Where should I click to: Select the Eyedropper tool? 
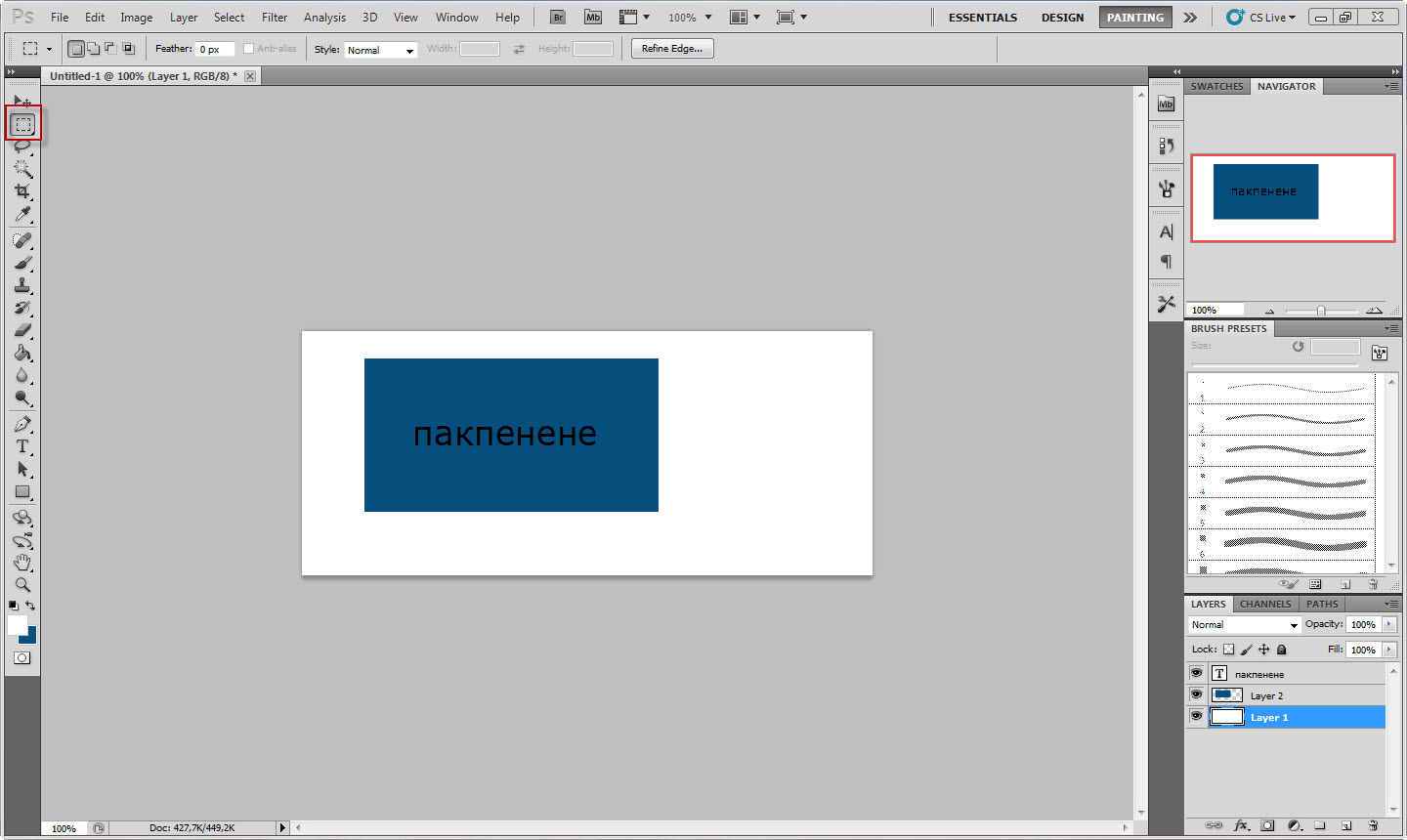pos(22,215)
